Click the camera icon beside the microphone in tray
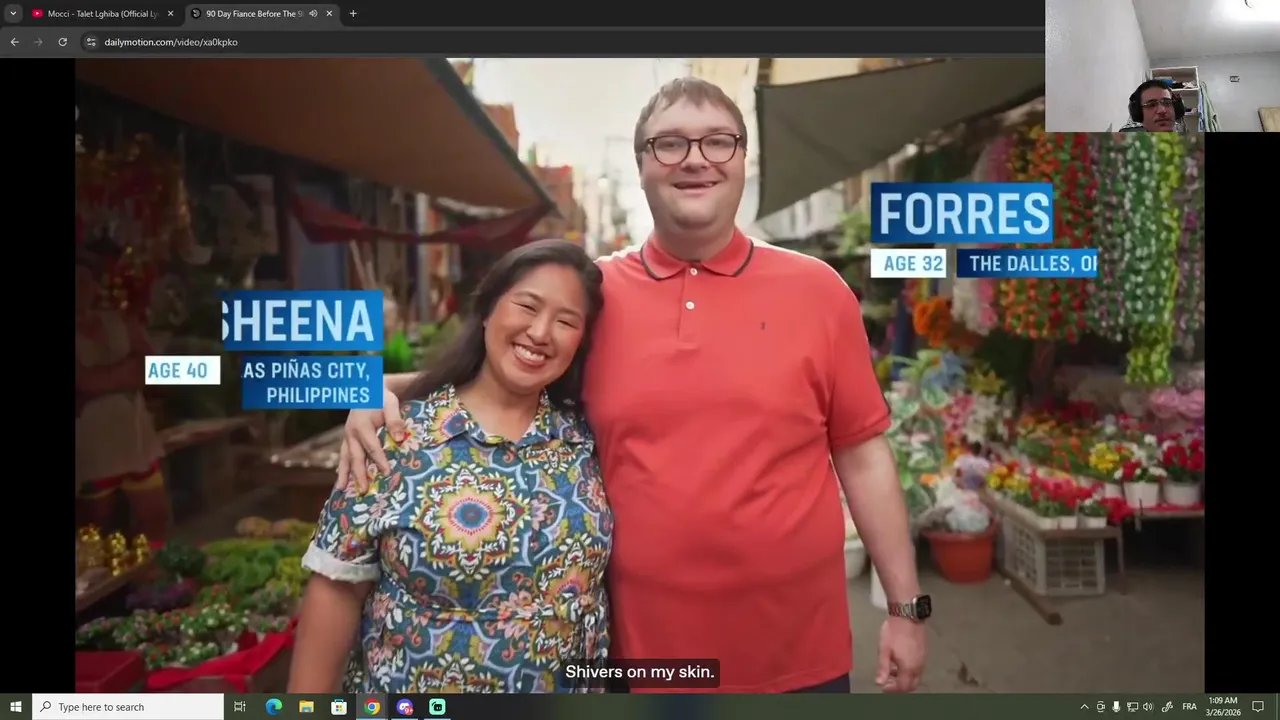The width and height of the screenshot is (1280, 720). click(1101, 707)
